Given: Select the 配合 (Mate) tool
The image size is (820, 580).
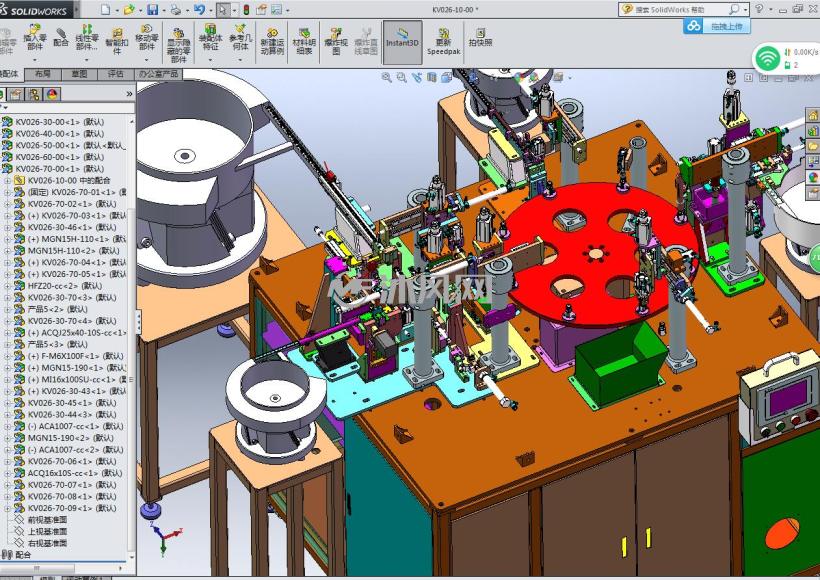Looking at the screenshot, I should coord(61,38).
